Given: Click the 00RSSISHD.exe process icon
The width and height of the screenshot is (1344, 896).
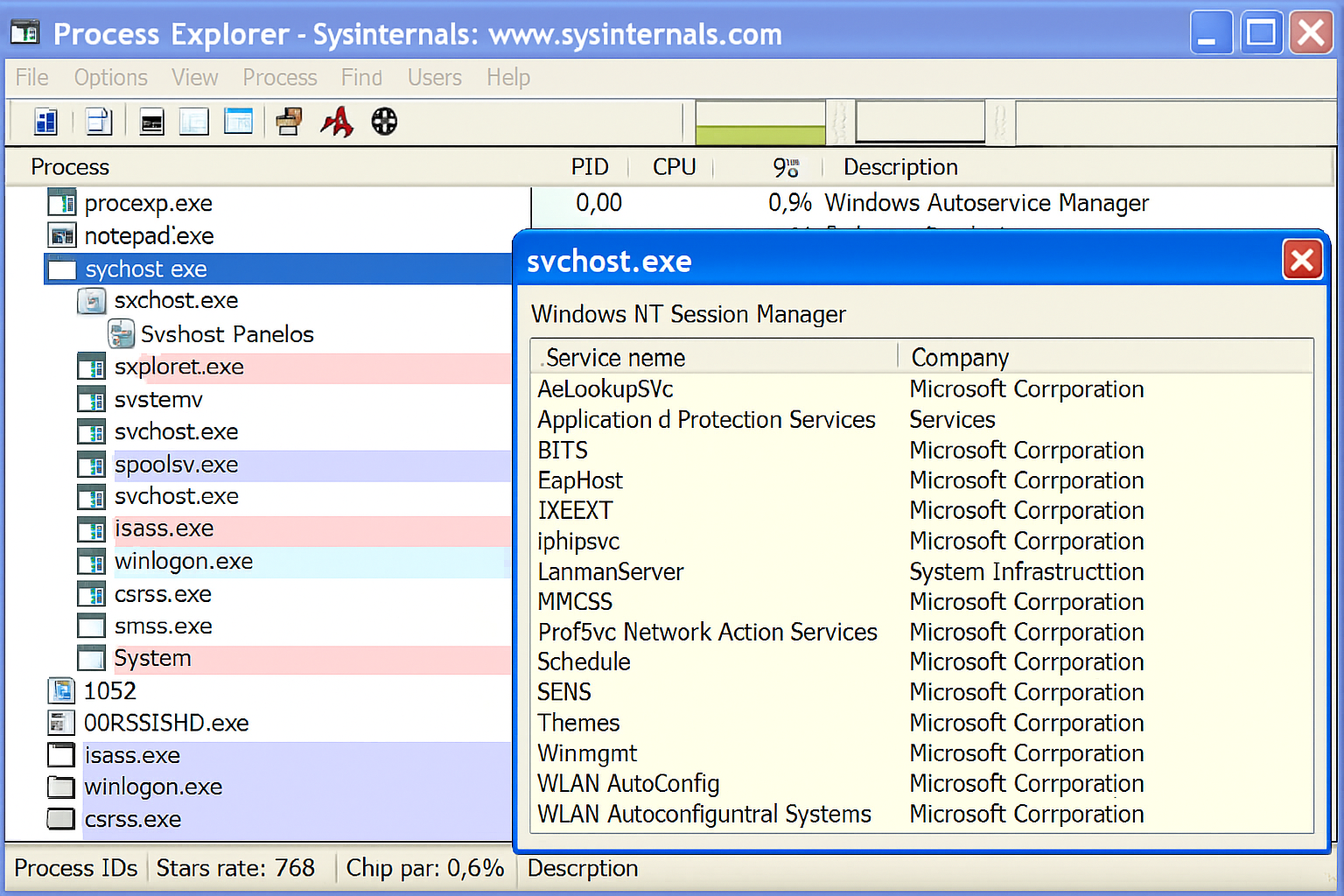Looking at the screenshot, I should pyautogui.click(x=60, y=723).
